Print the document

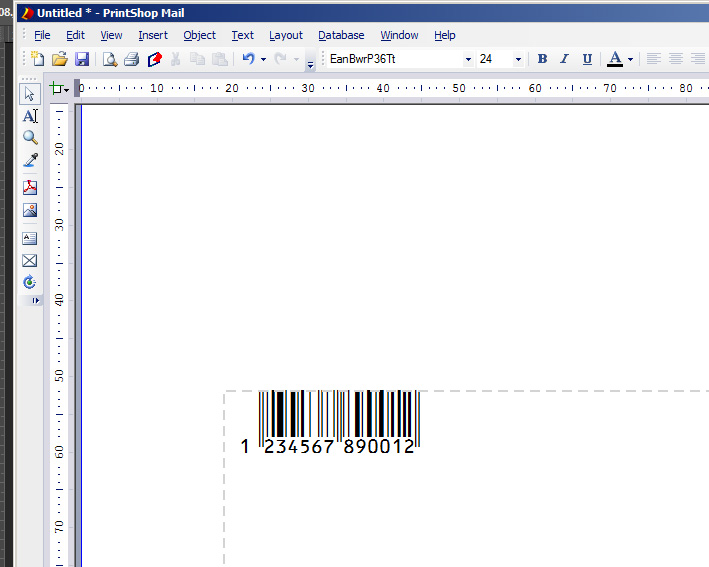pos(132,59)
